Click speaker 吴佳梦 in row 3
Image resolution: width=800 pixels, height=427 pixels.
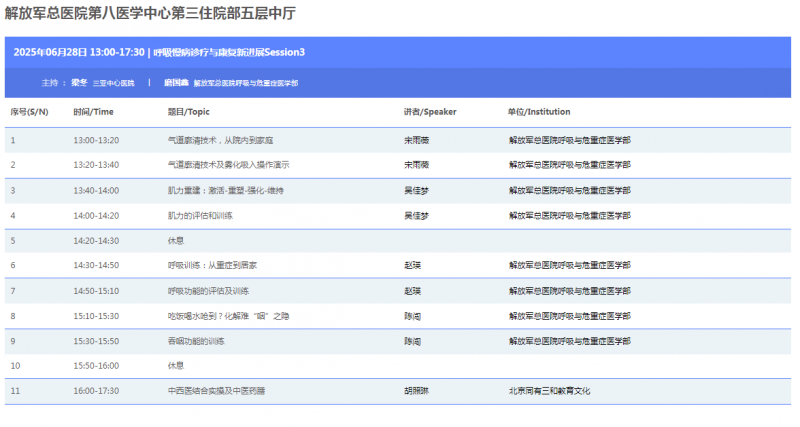(x=416, y=190)
